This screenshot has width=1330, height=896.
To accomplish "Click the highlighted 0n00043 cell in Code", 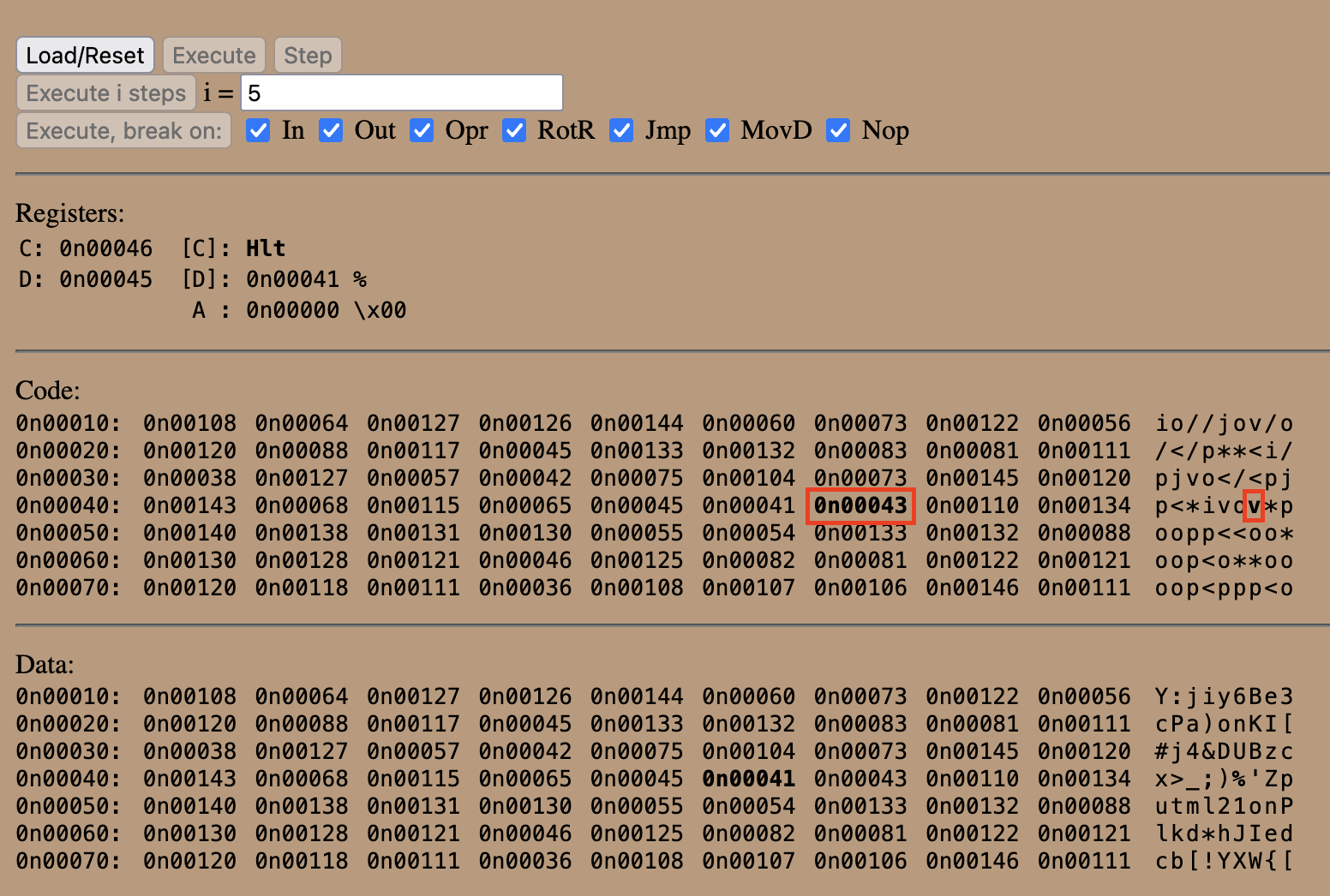I will pyautogui.click(x=860, y=505).
